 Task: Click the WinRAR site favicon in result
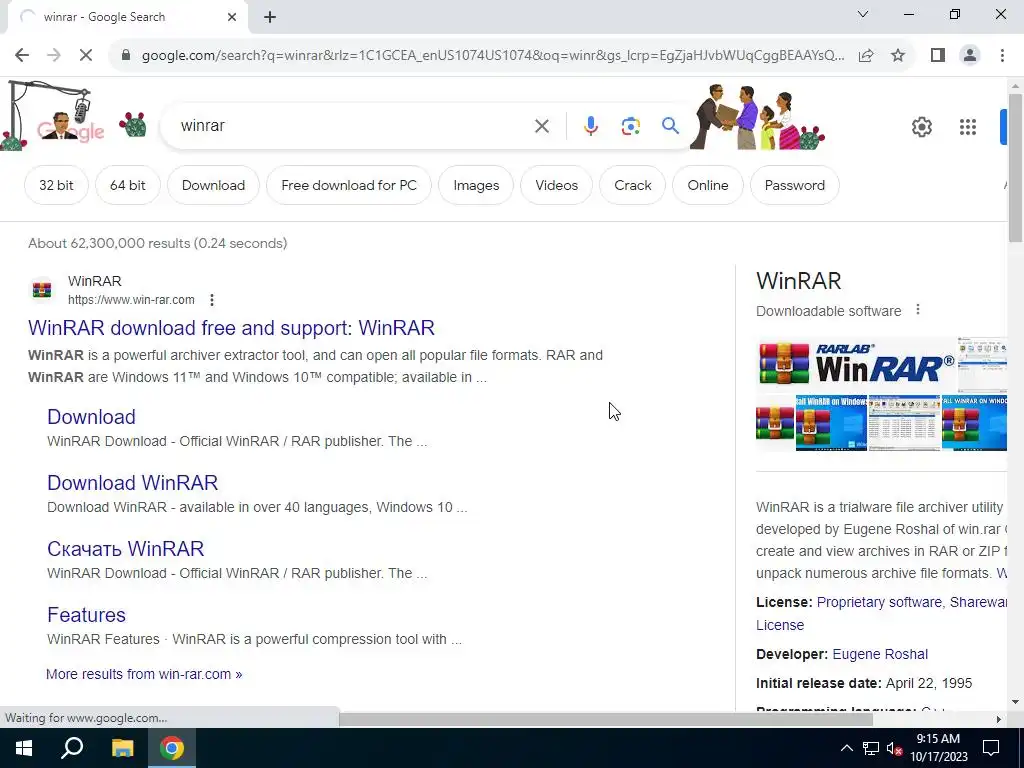coord(42,289)
